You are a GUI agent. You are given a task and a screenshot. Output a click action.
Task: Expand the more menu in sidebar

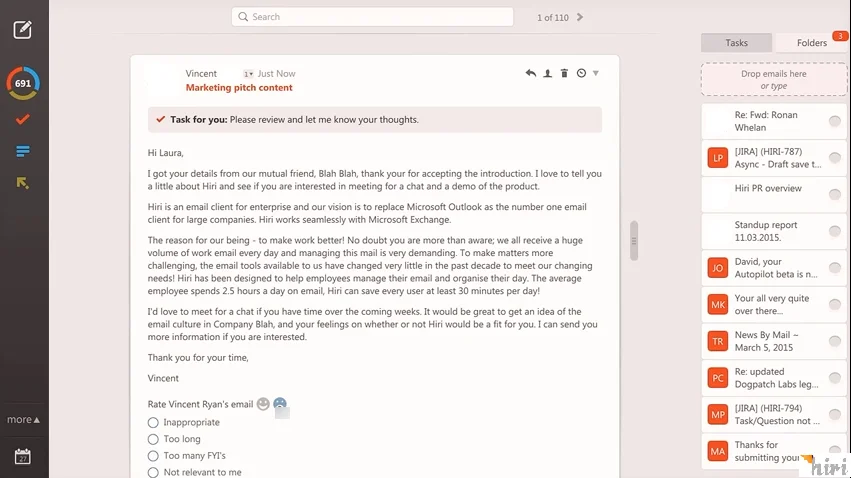23,420
